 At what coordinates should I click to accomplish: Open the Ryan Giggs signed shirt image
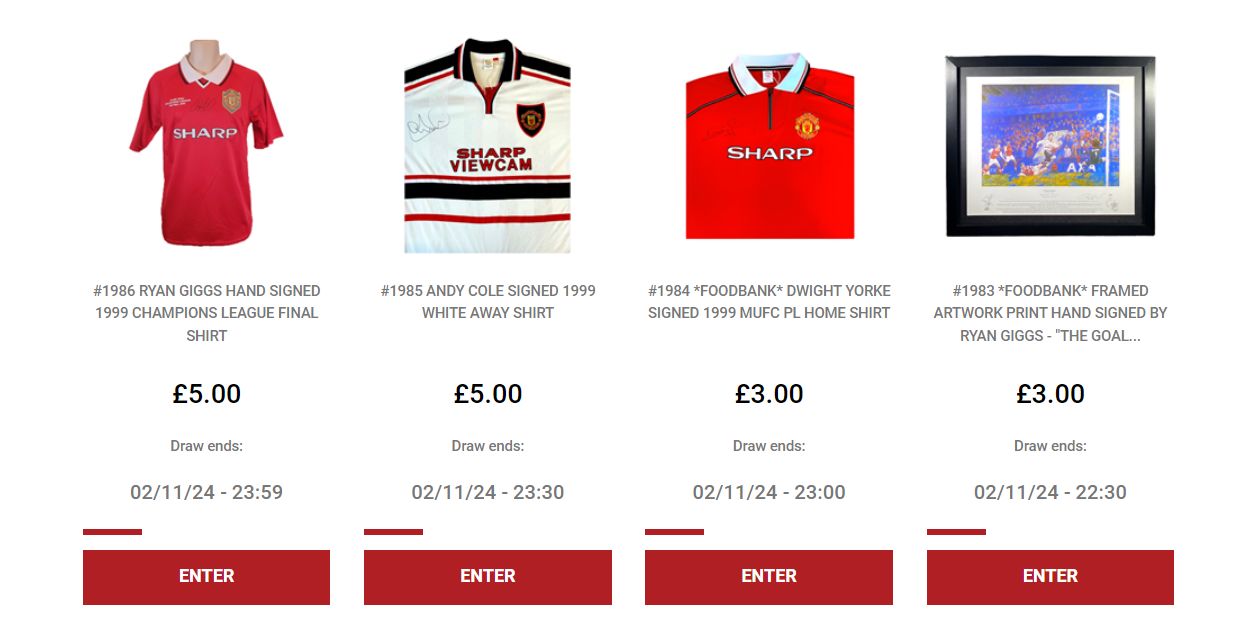coord(206,143)
